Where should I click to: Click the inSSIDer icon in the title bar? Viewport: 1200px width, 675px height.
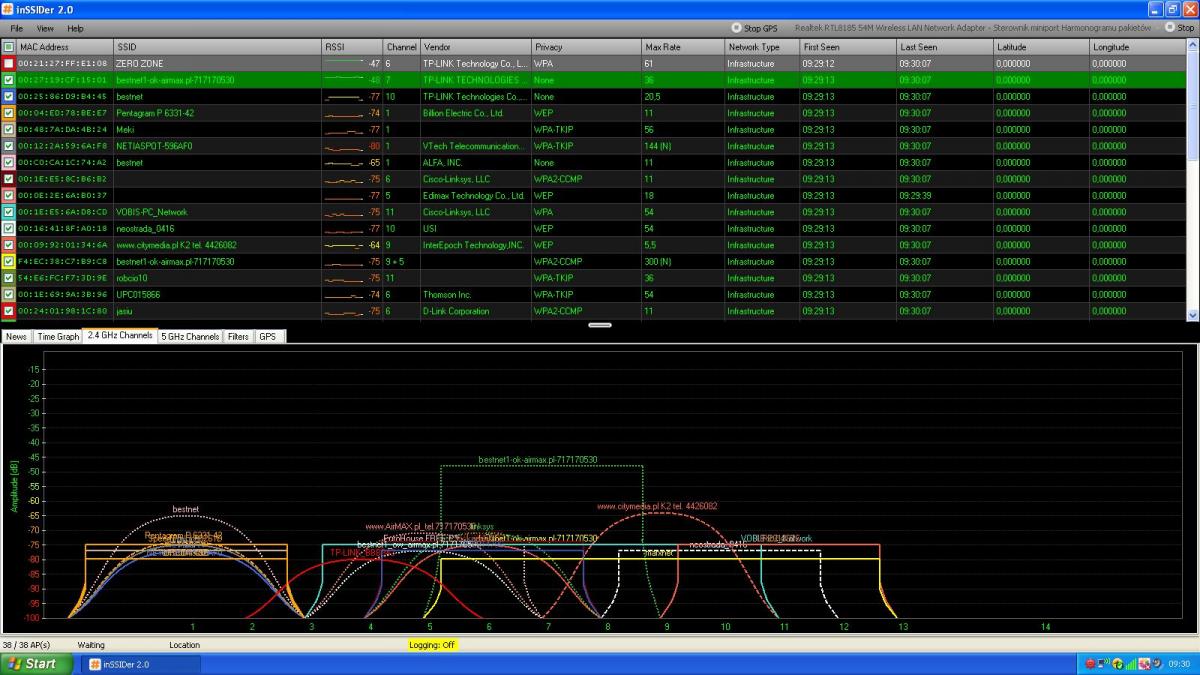(x=9, y=9)
